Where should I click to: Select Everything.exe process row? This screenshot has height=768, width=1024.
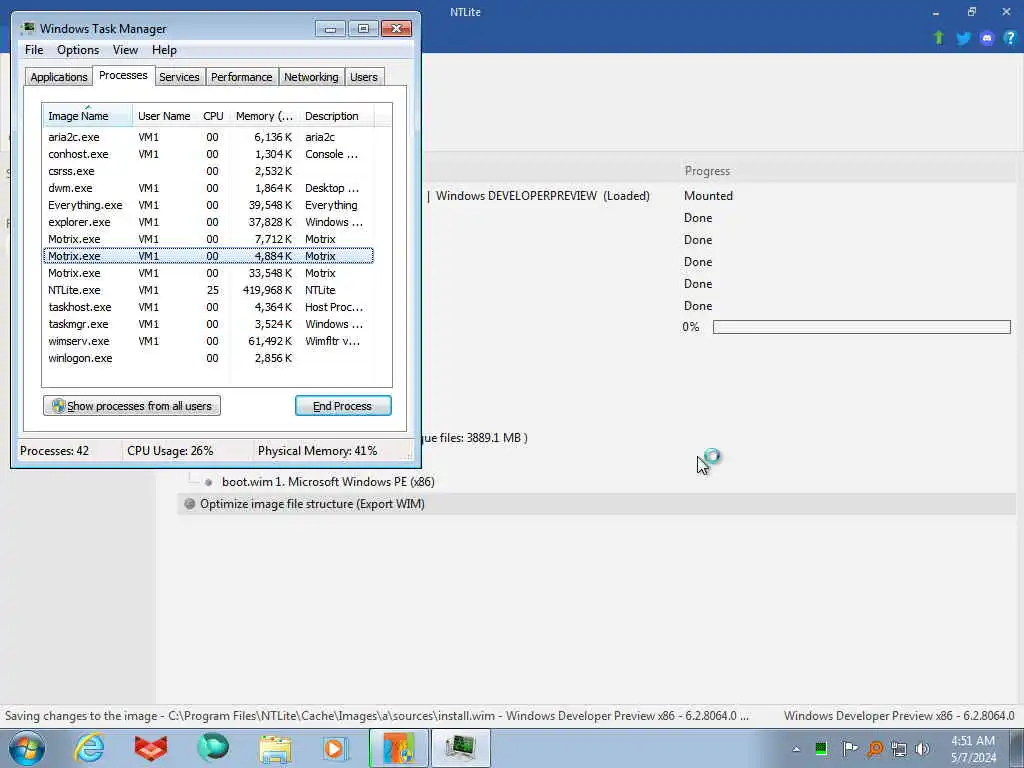tap(208, 205)
